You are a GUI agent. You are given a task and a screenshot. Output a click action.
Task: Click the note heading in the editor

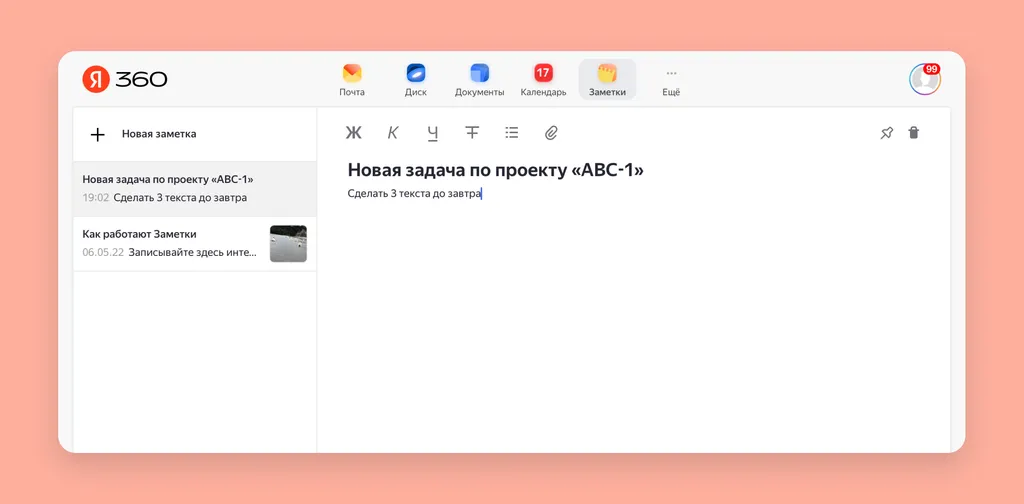click(496, 170)
